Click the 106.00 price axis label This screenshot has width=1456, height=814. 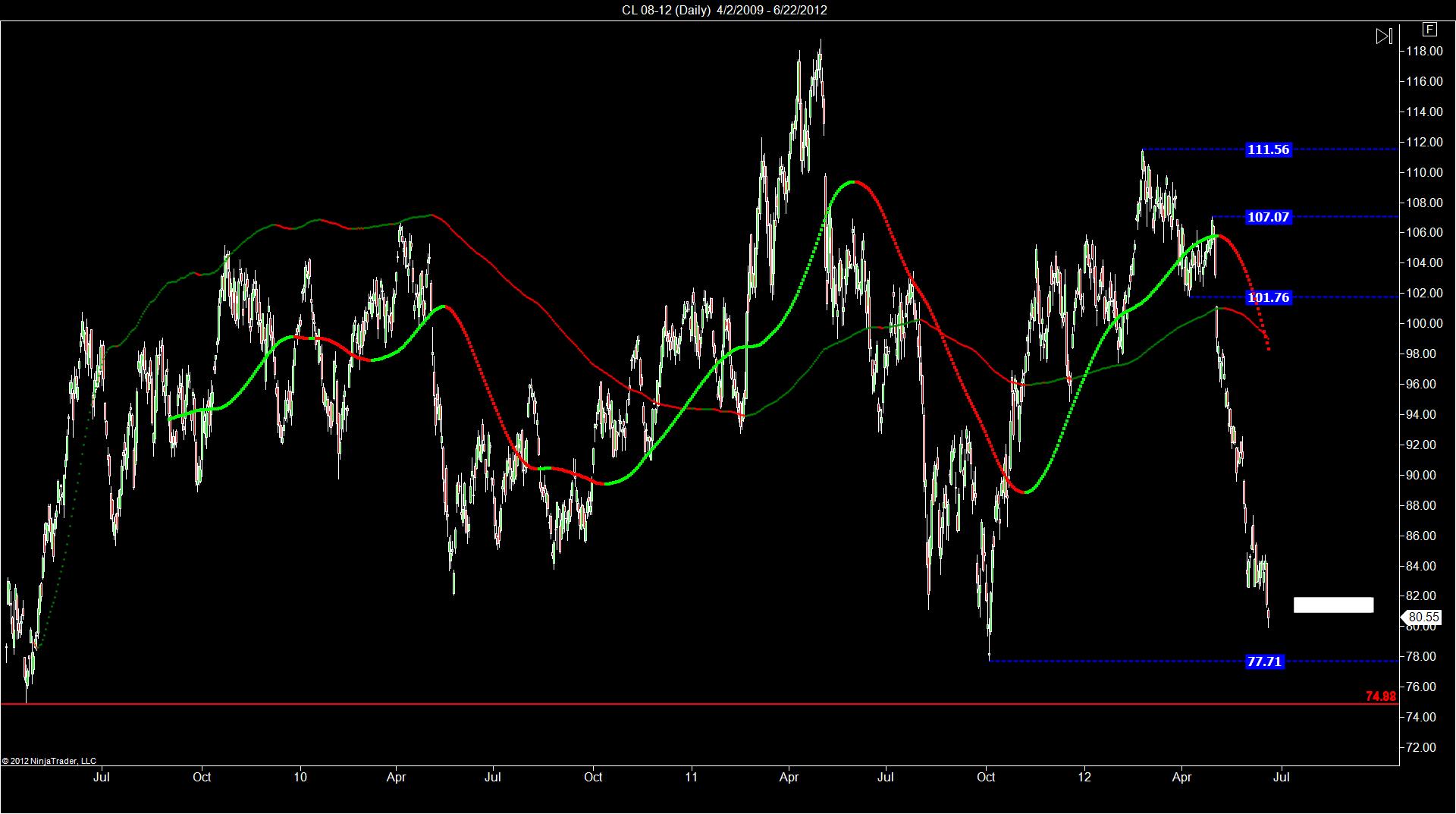click(1424, 233)
